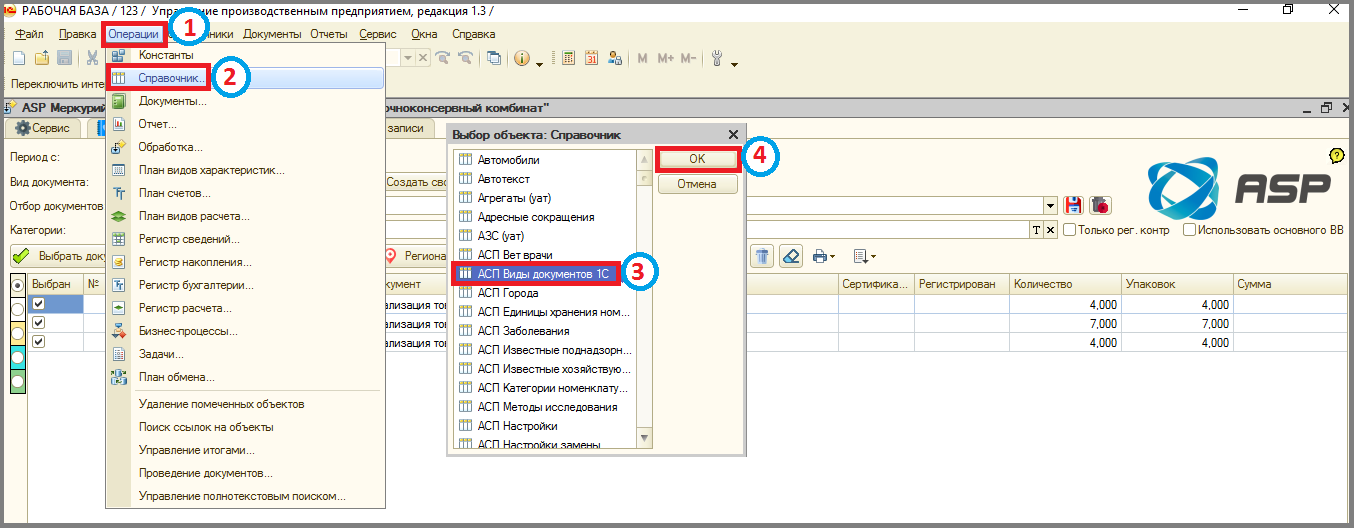This screenshot has height=528, width=1354.
Task: Close the Выбор объекта dialog
Action: (x=733, y=134)
